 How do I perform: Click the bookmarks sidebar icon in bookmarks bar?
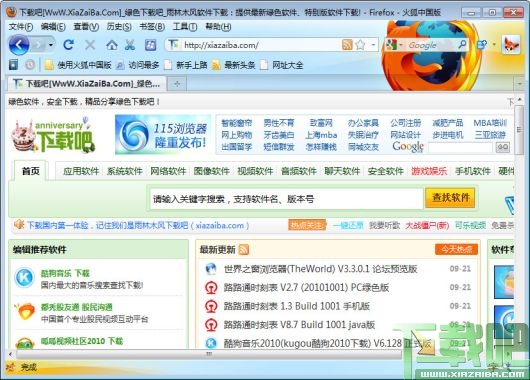tap(14, 65)
